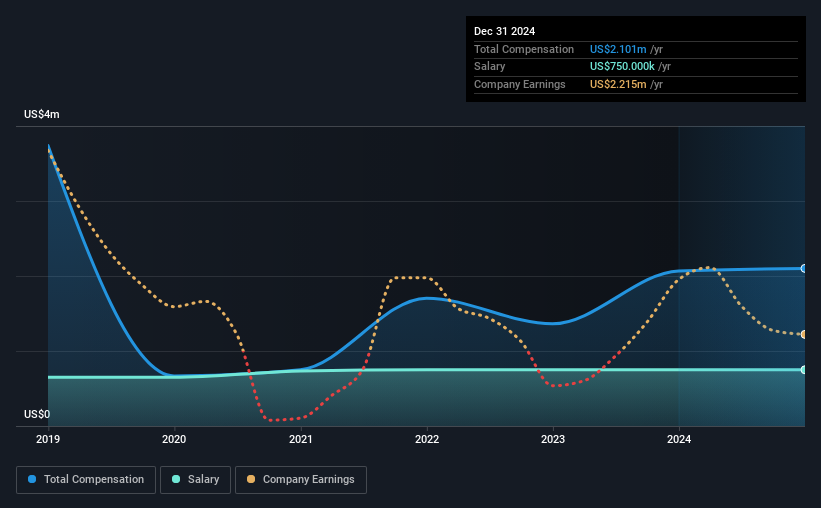Click the blue Total Compensation legend dot

coord(32,479)
